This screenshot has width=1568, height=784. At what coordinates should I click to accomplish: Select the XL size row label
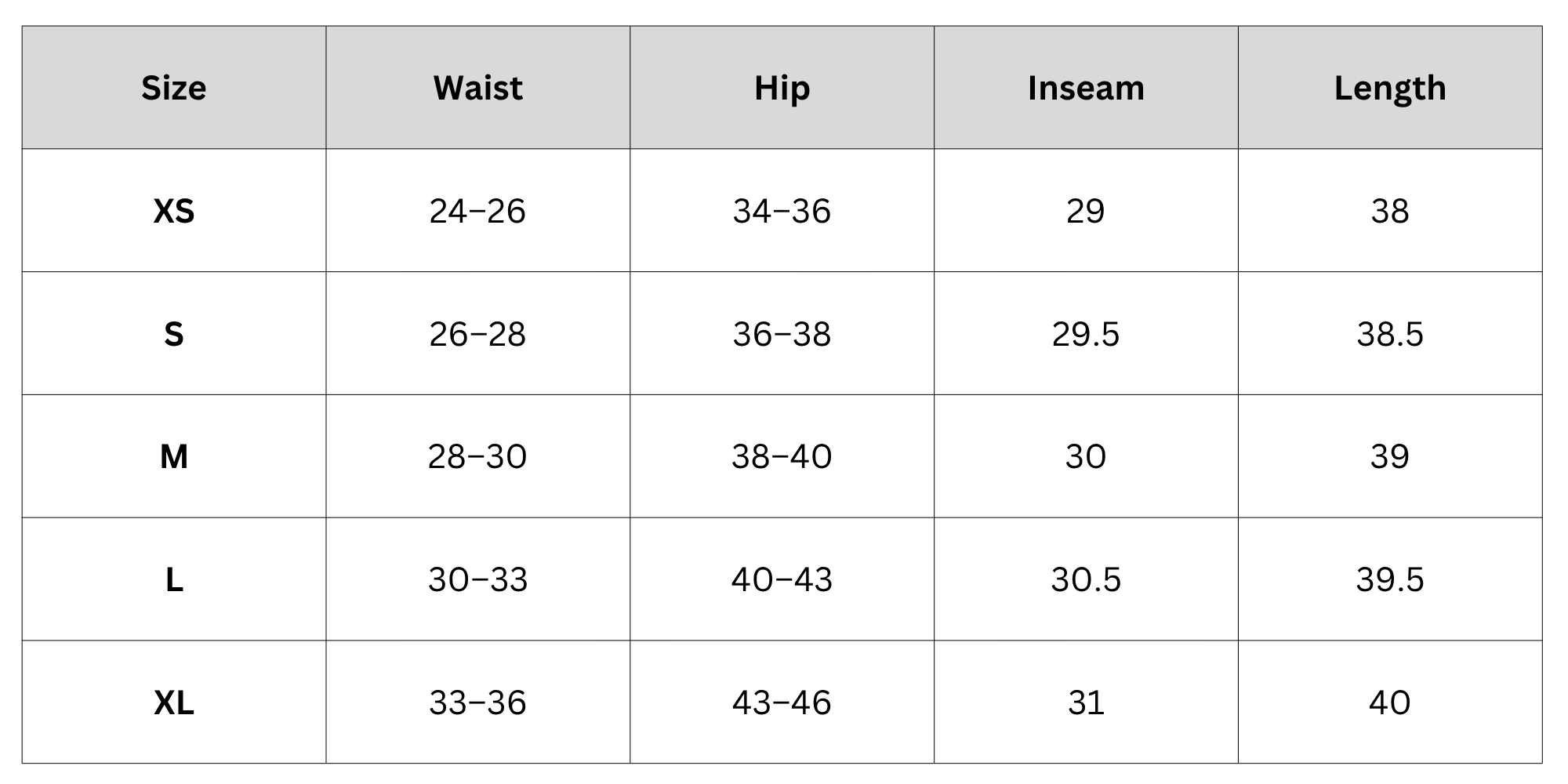[174, 702]
